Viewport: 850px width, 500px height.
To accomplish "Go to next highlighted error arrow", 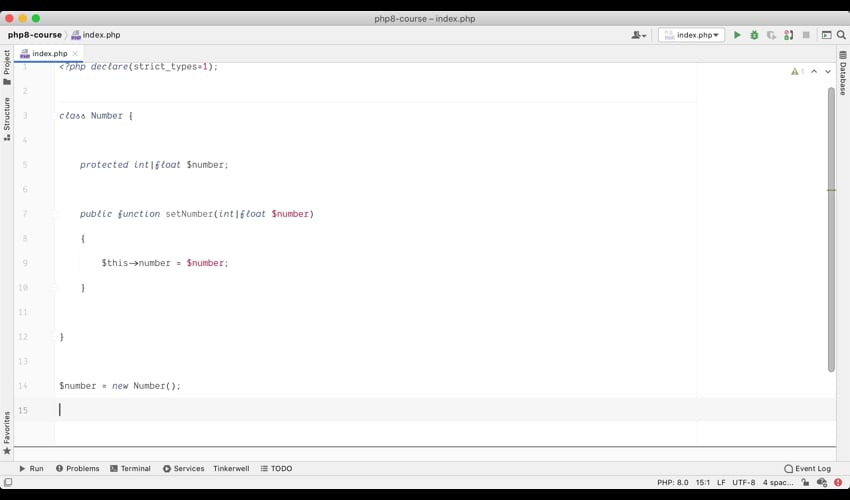I will point(828,72).
